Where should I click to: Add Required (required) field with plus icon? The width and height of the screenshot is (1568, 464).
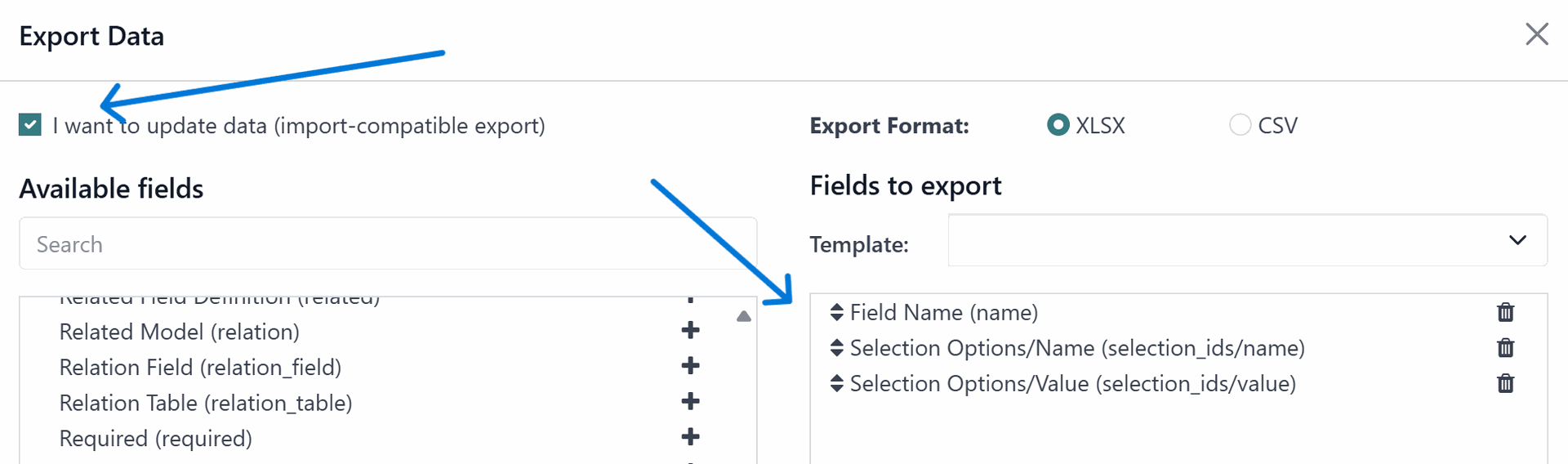[x=690, y=437]
